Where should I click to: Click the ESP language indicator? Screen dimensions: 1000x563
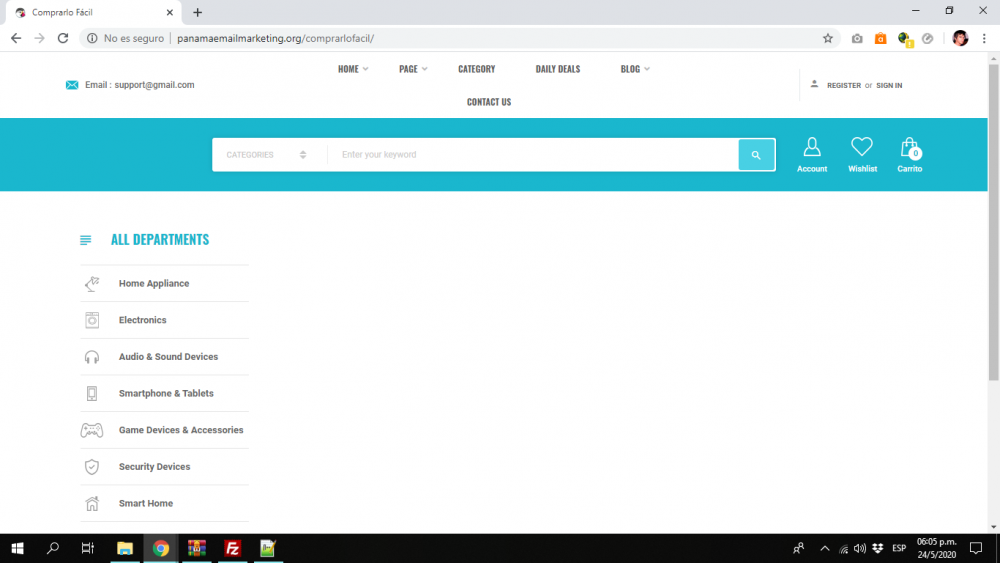(x=899, y=548)
